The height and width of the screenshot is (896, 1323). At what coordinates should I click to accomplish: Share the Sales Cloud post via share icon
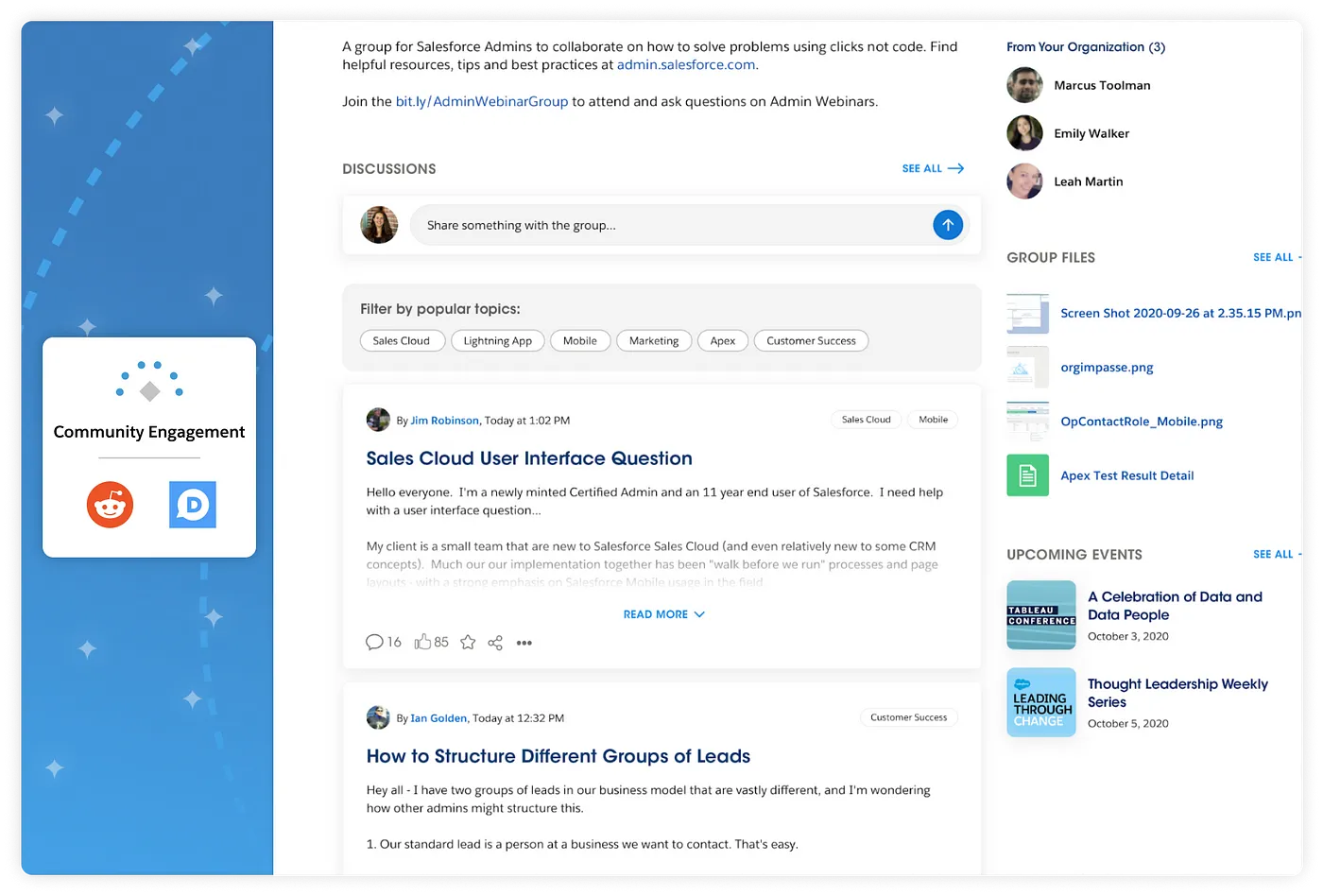click(495, 643)
